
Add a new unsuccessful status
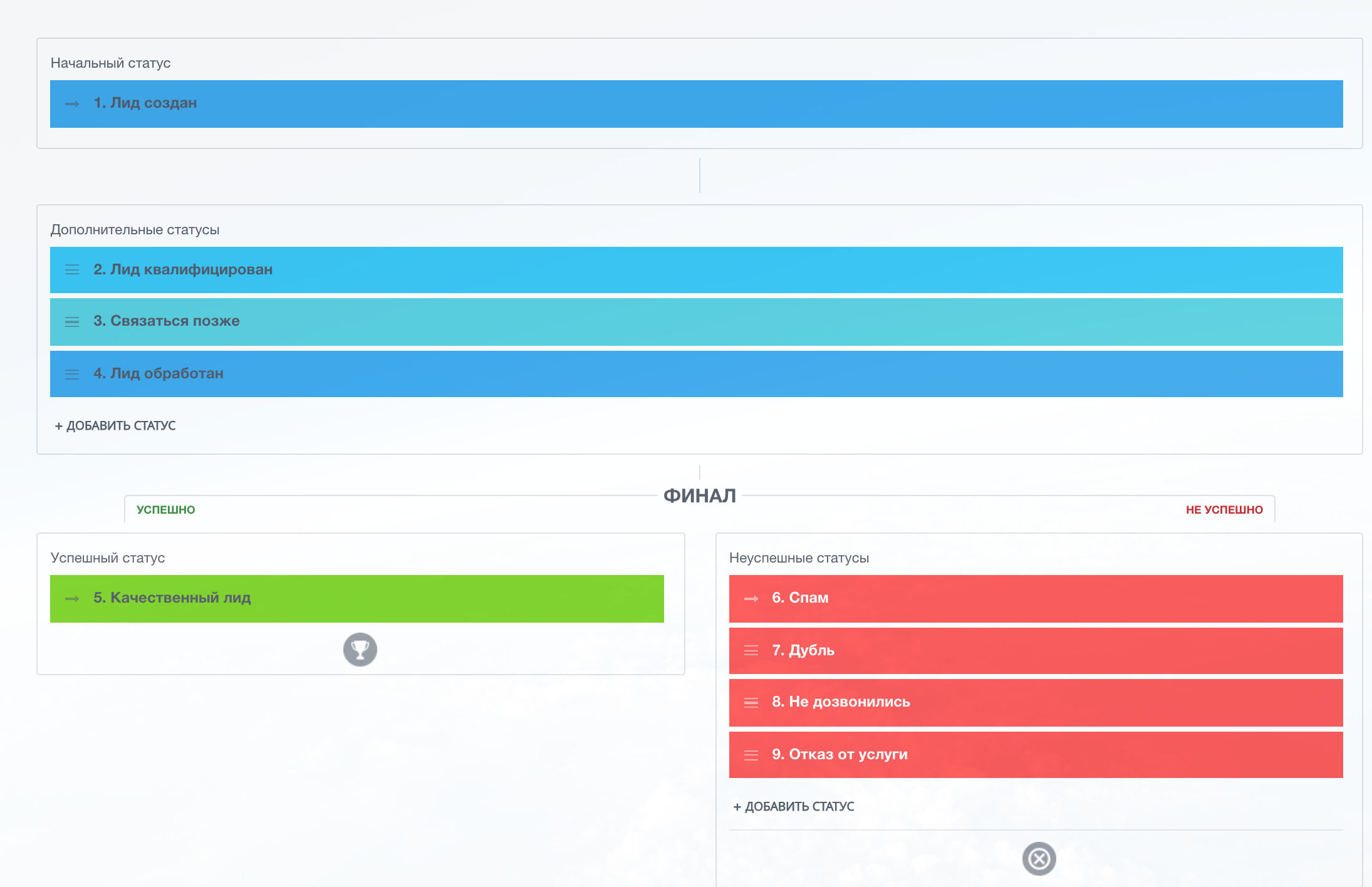pyautogui.click(x=794, y=807)
